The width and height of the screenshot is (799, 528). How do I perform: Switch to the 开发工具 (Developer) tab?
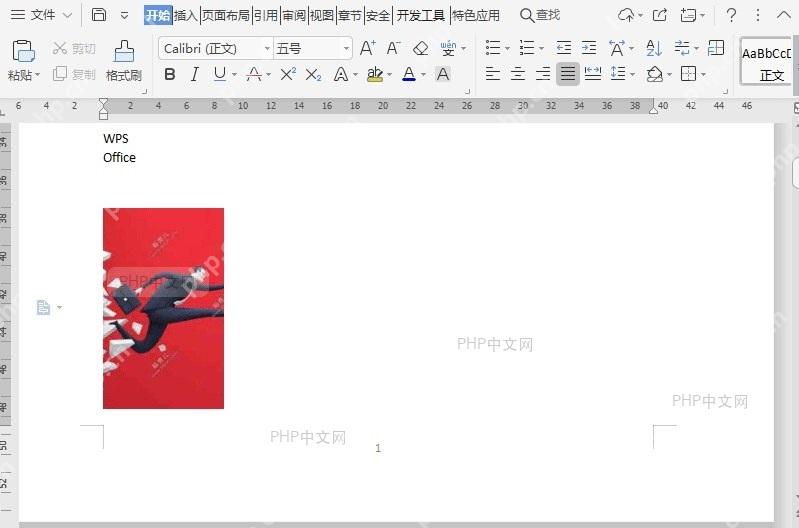(421, 15)
